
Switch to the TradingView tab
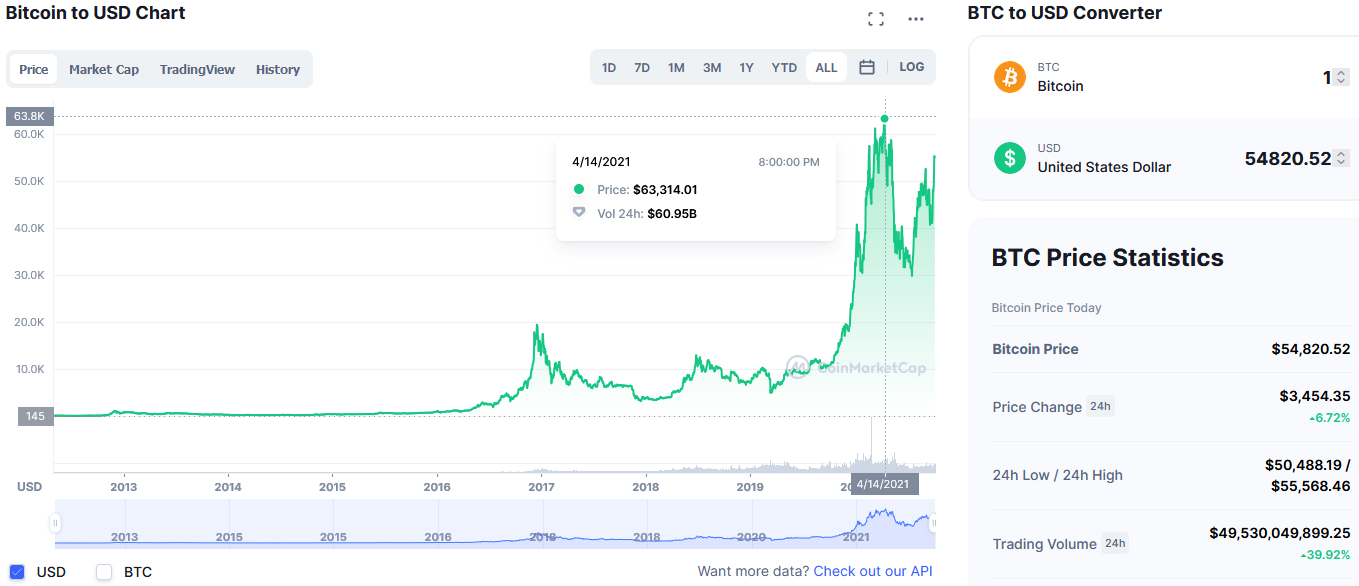pyautogui.click(x=197, y=69)
